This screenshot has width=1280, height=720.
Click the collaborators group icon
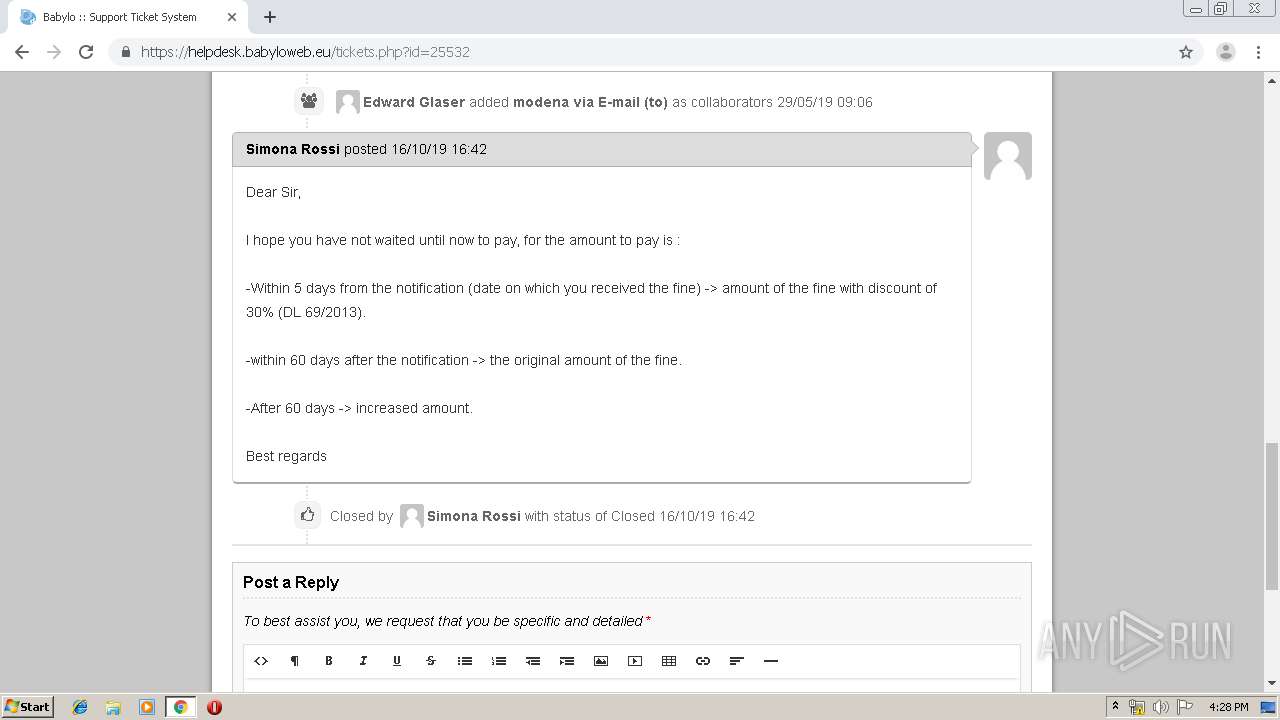pyautogui.click(x=309, y=101)
